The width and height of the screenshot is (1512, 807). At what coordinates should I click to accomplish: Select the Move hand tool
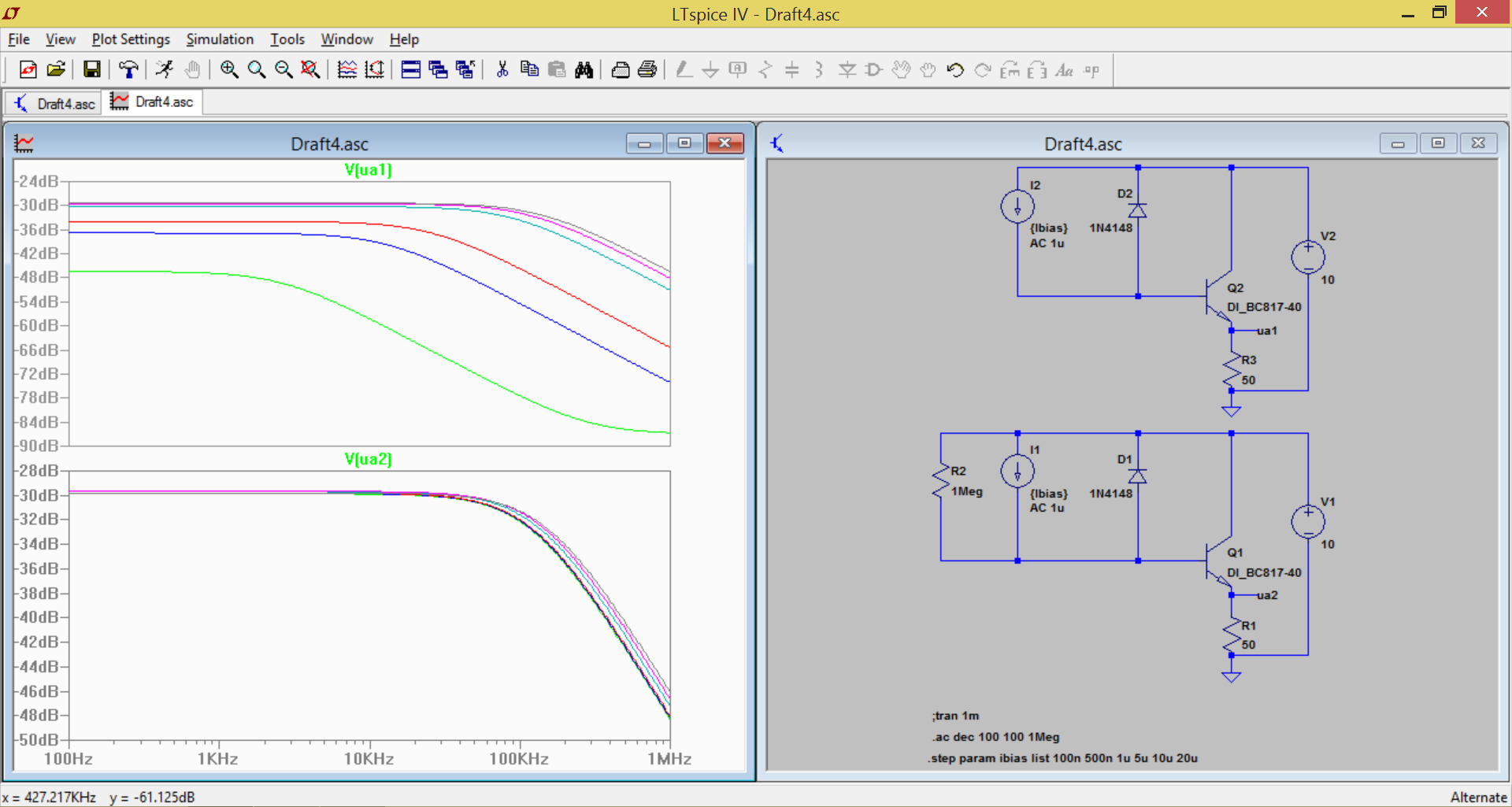click(902, 70)
